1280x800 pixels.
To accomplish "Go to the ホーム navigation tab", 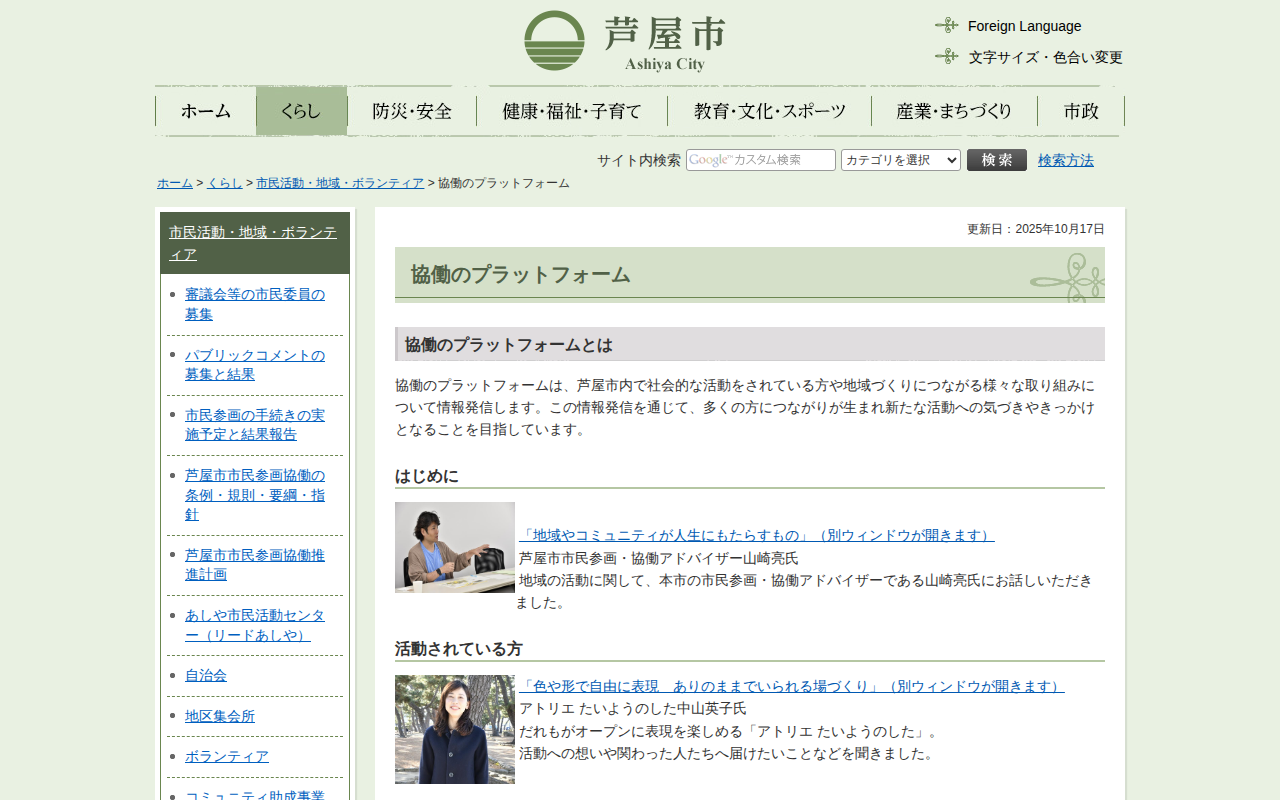I will click(206, 111).
